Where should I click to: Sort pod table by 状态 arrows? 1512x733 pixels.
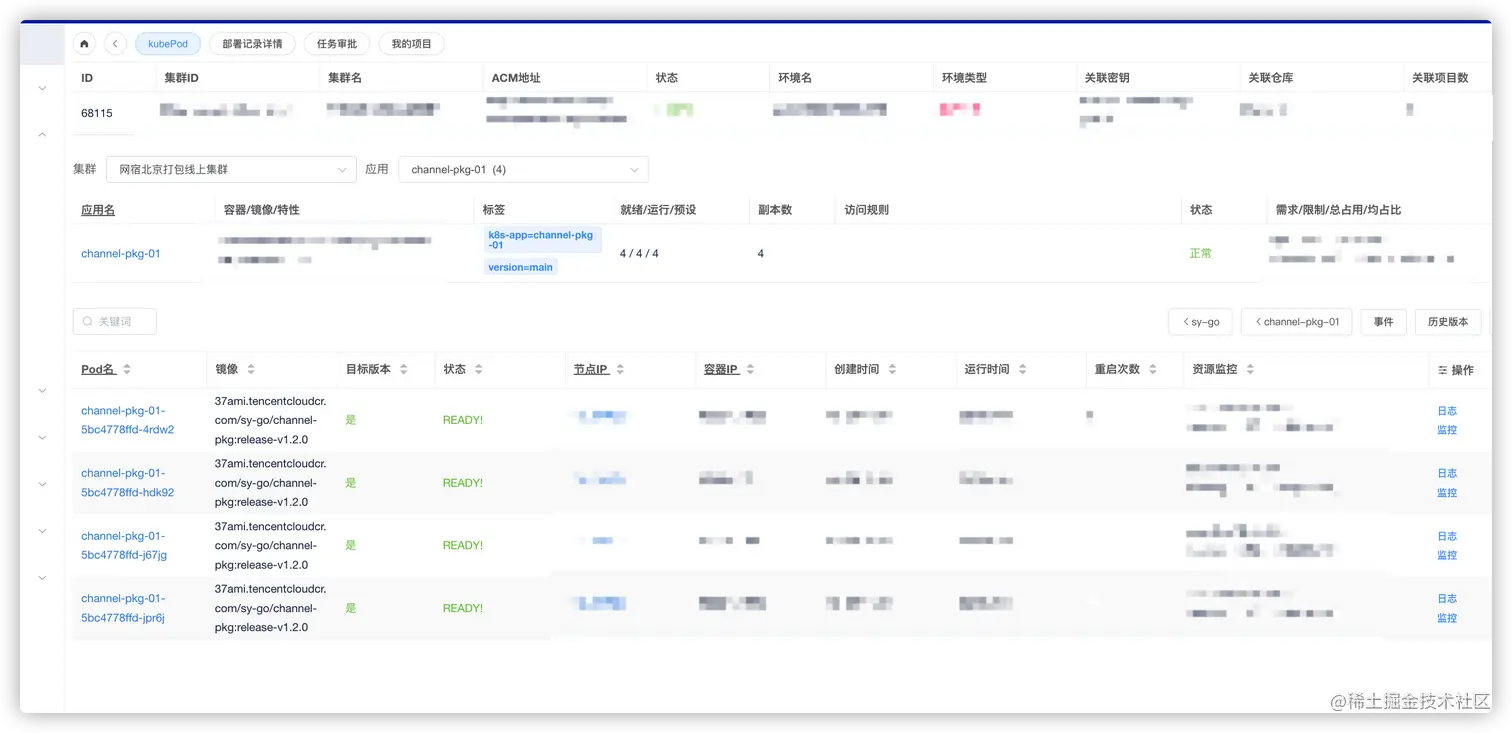tap(478, 369)
